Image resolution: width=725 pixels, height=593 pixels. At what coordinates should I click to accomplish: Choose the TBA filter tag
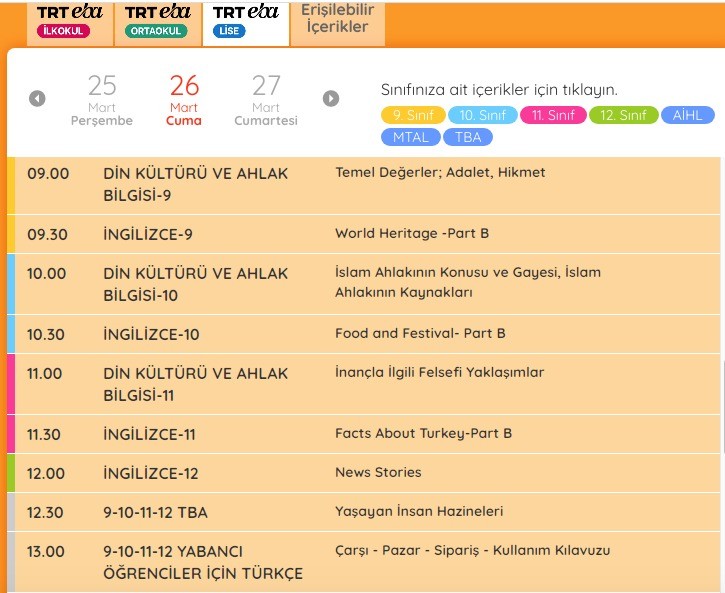pos(467,137)
